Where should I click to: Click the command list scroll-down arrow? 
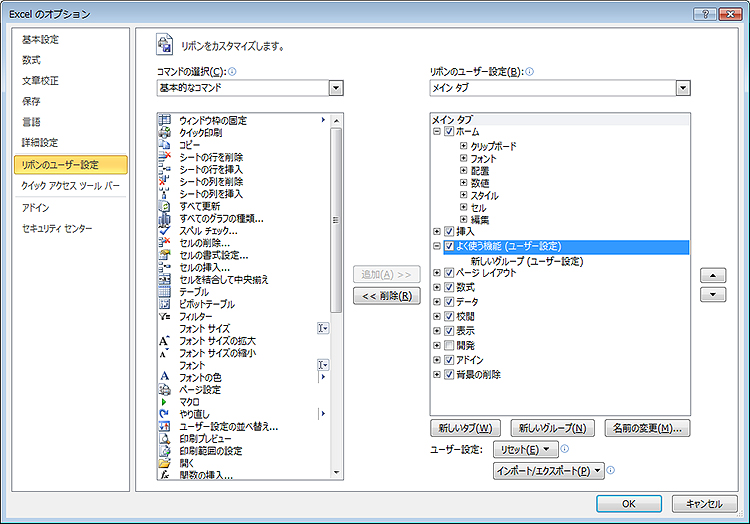click(336, 472)
